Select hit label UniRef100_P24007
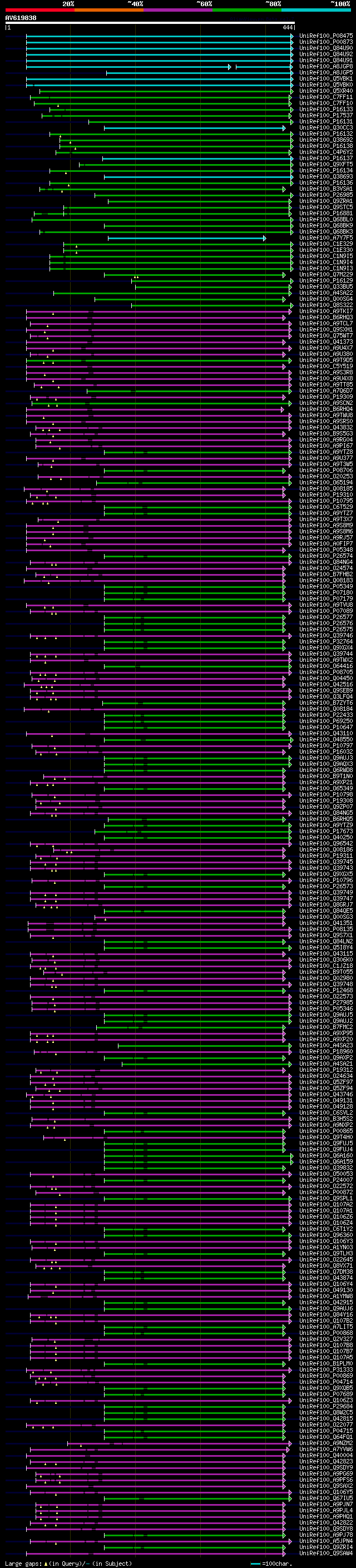The image size is (356, 1568). [325, 1180]
